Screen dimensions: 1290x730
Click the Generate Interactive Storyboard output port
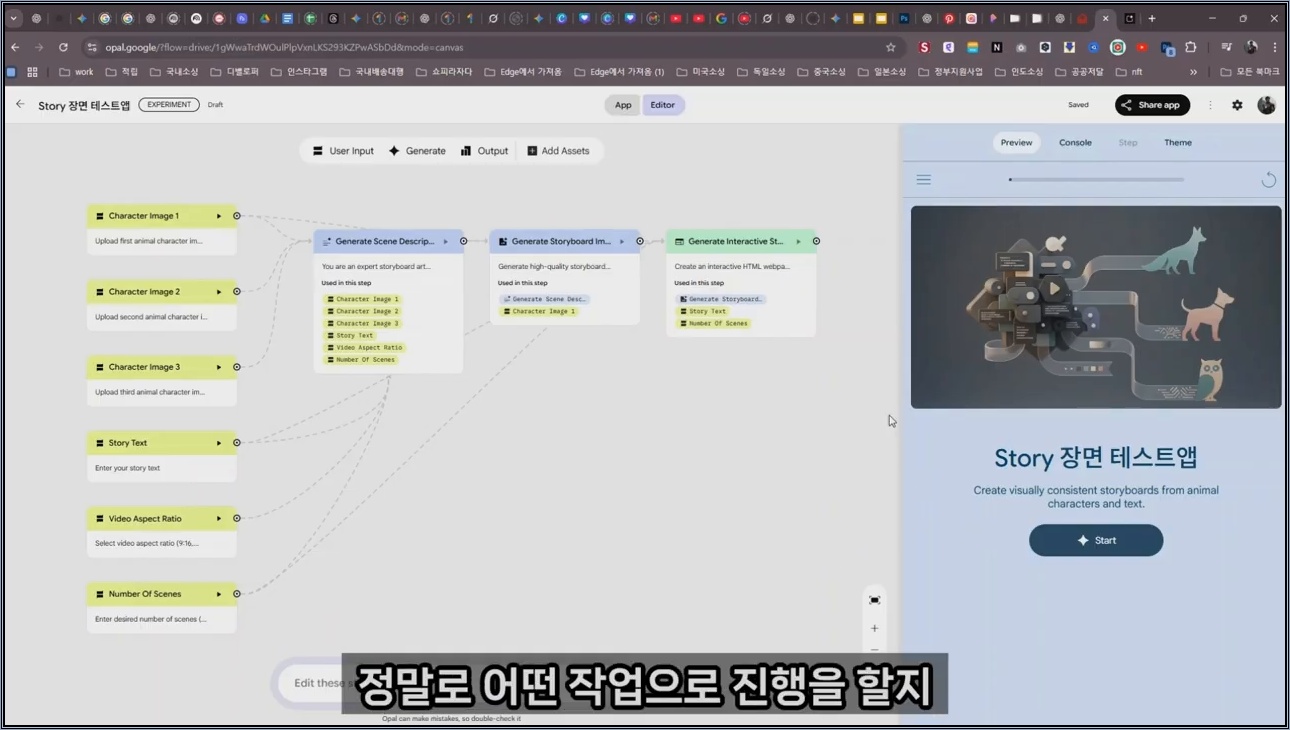(x=816, y=241)
